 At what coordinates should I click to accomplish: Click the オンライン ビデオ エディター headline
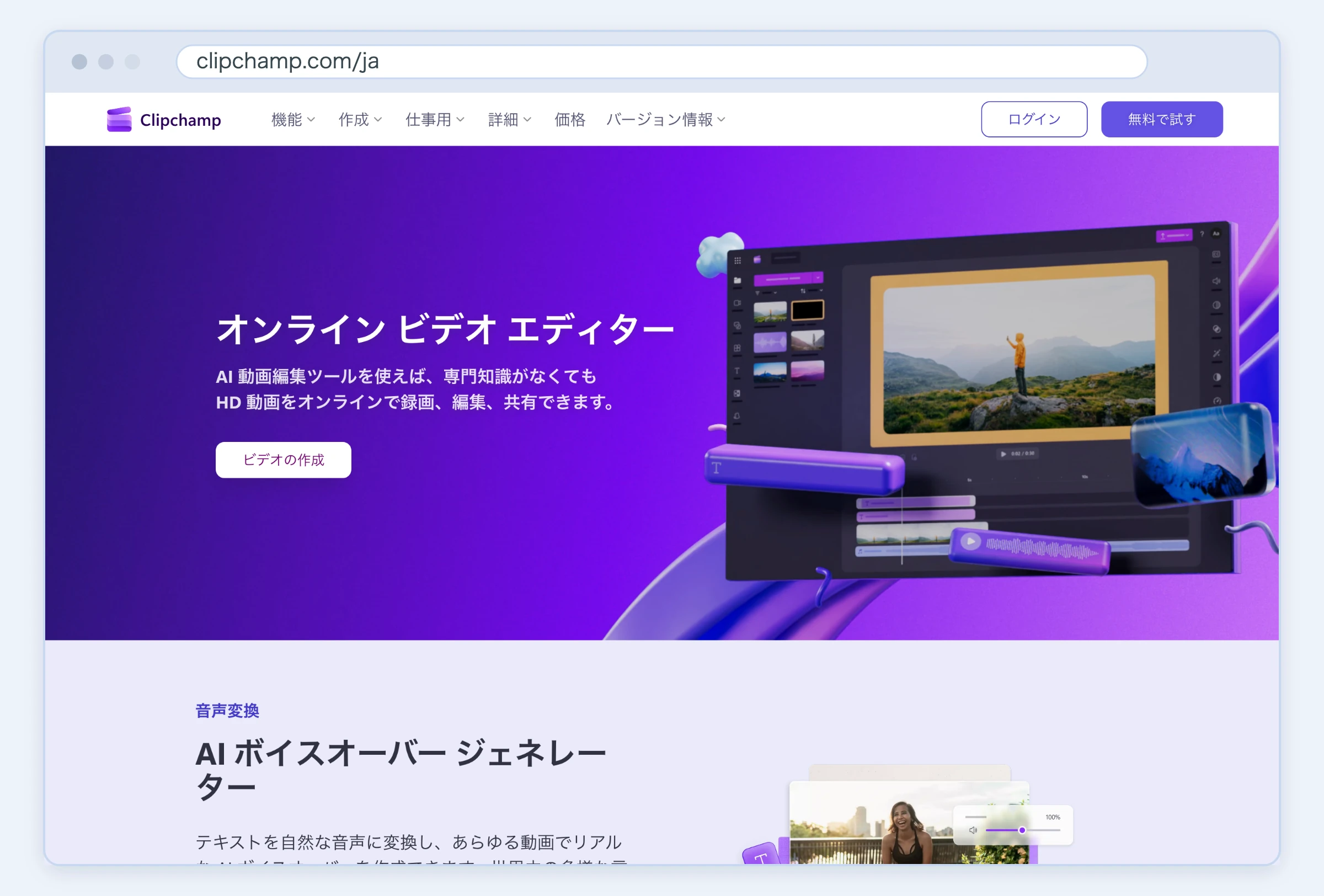coord(445,329)
